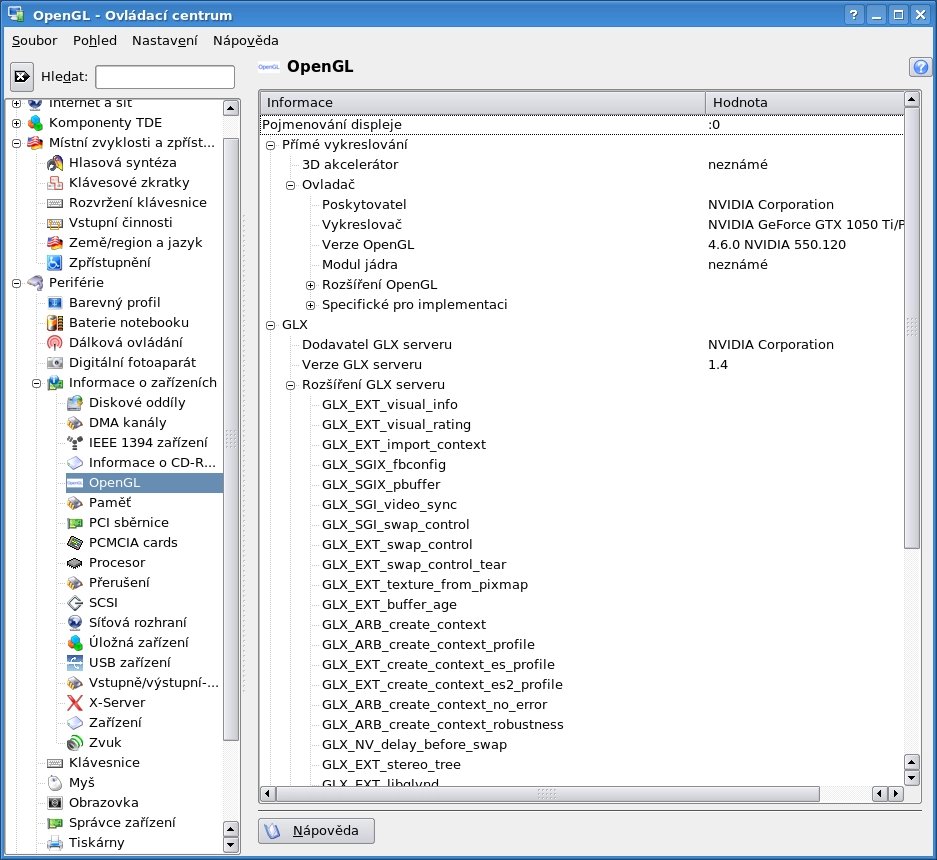The image size is (937, 860).
Task: Click the blue help icon beside the OpenGL header
Action: pos(920,67)
